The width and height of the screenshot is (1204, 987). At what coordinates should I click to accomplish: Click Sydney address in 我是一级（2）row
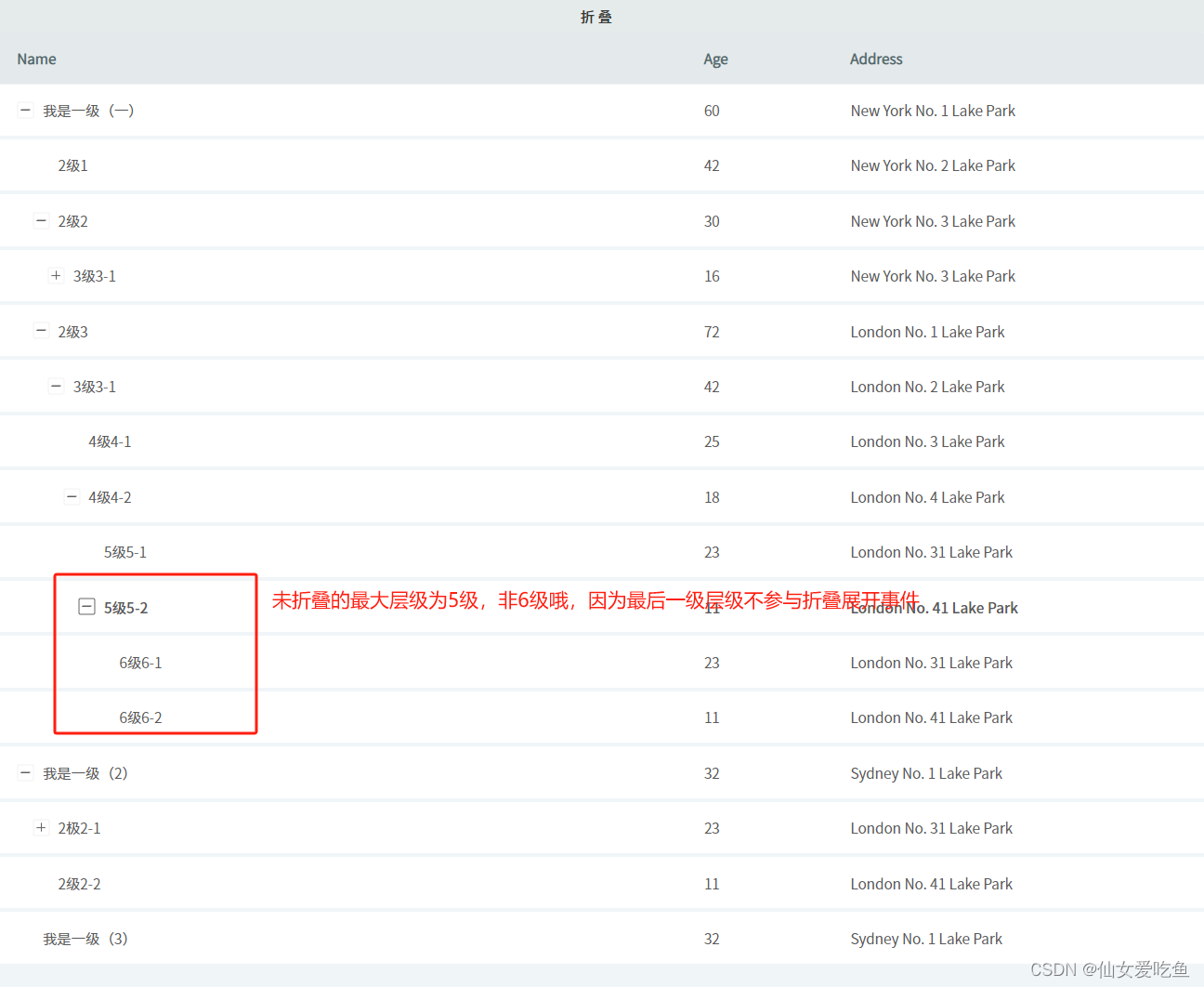coord(926,773)
